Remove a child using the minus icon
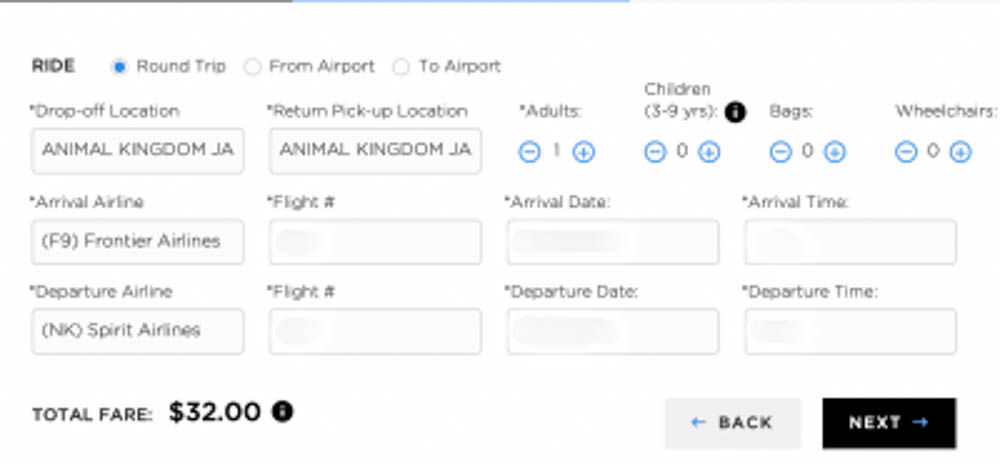1000x463 pixels. pos(654,152)
